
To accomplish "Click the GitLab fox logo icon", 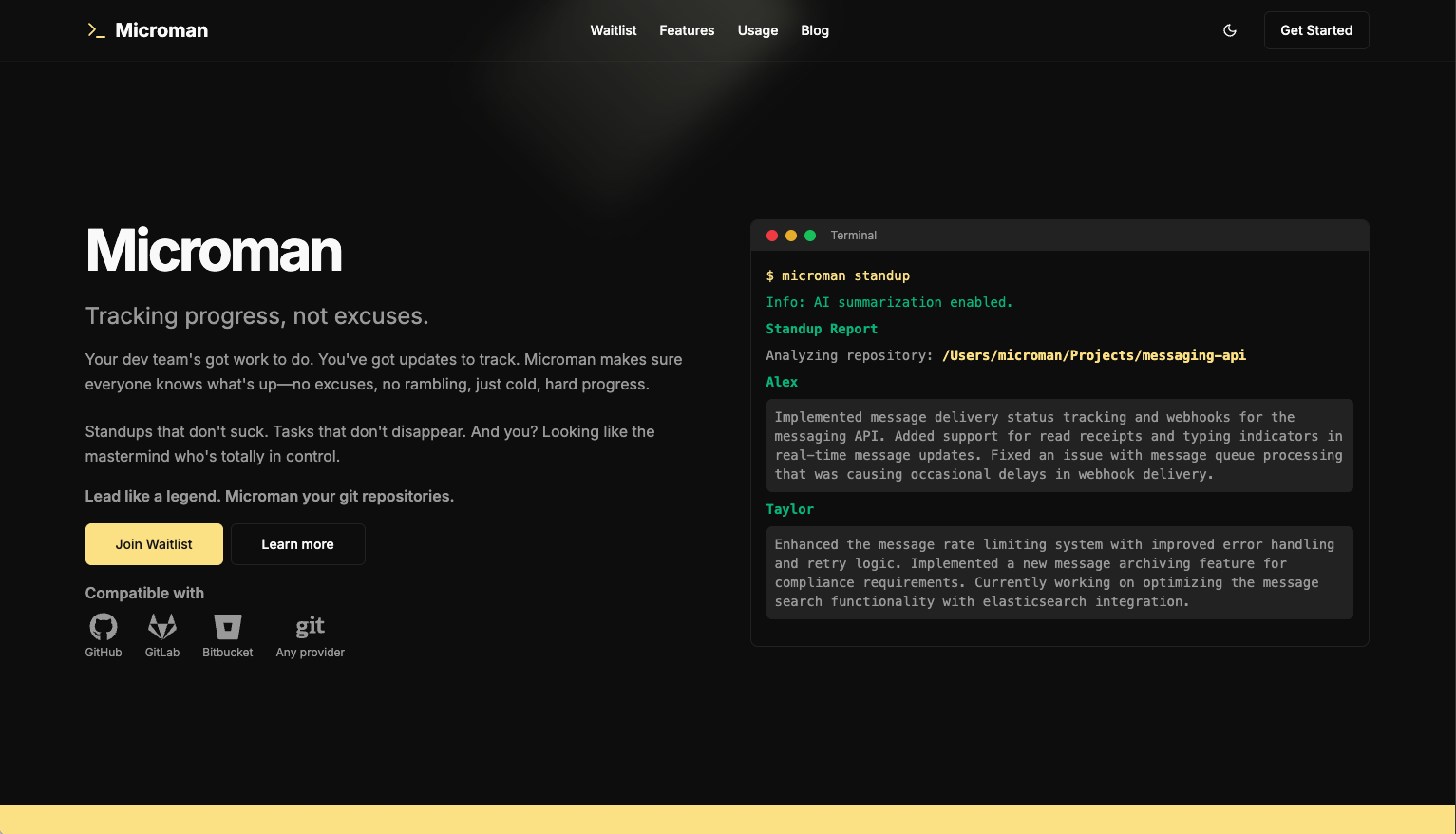I will point(162,627).
